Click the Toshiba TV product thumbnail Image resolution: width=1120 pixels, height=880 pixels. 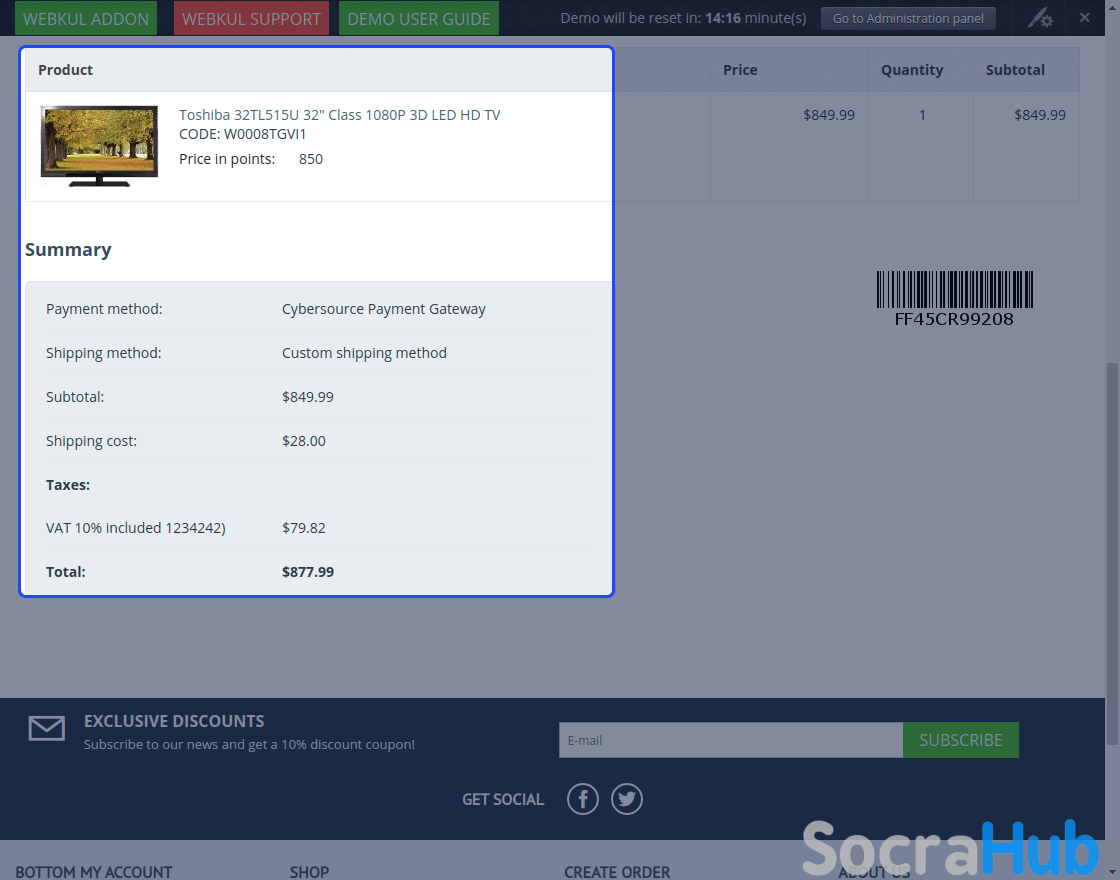pyautogui.click(x=99, y=146)
